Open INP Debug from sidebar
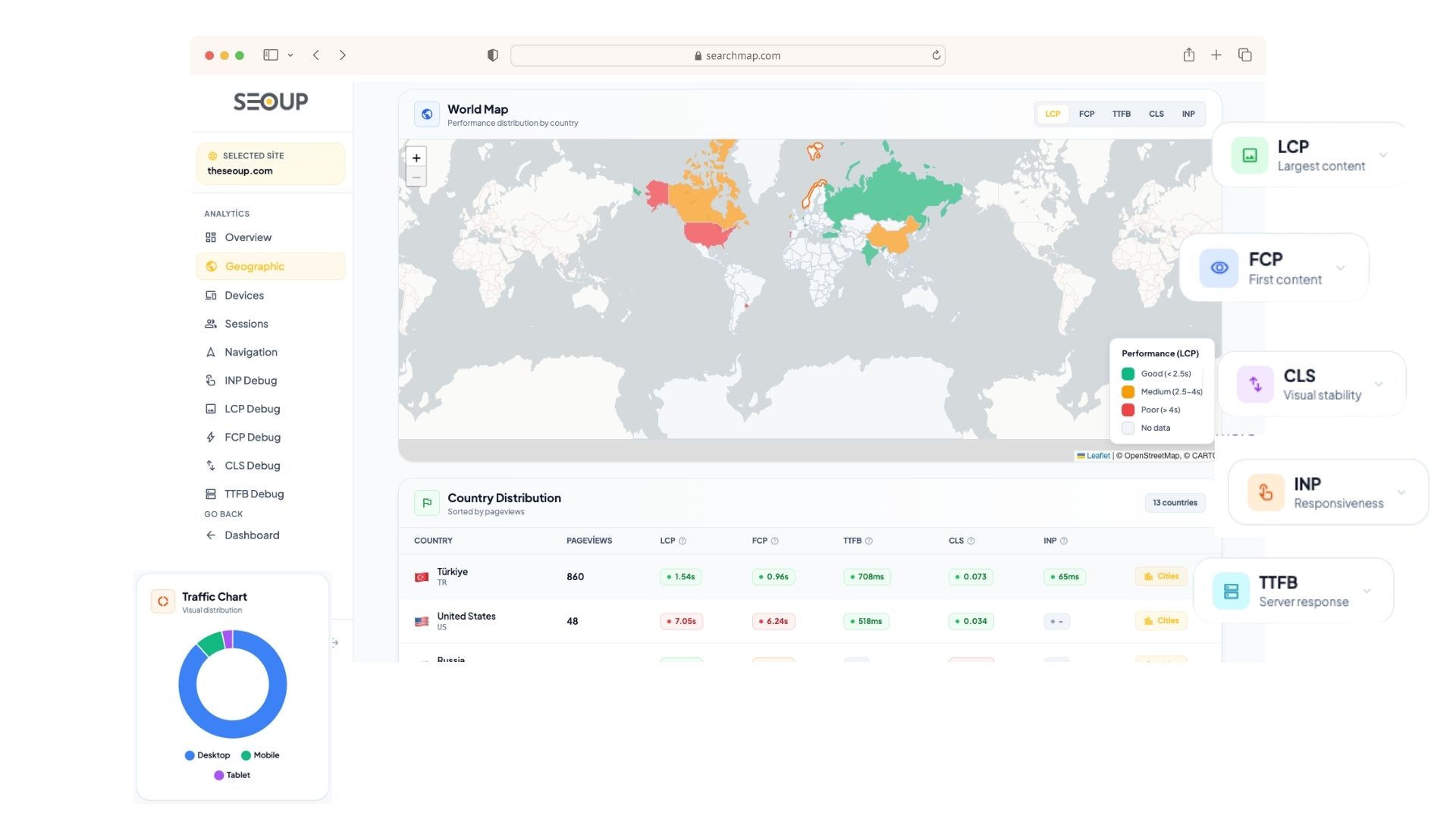 point(250,381)
